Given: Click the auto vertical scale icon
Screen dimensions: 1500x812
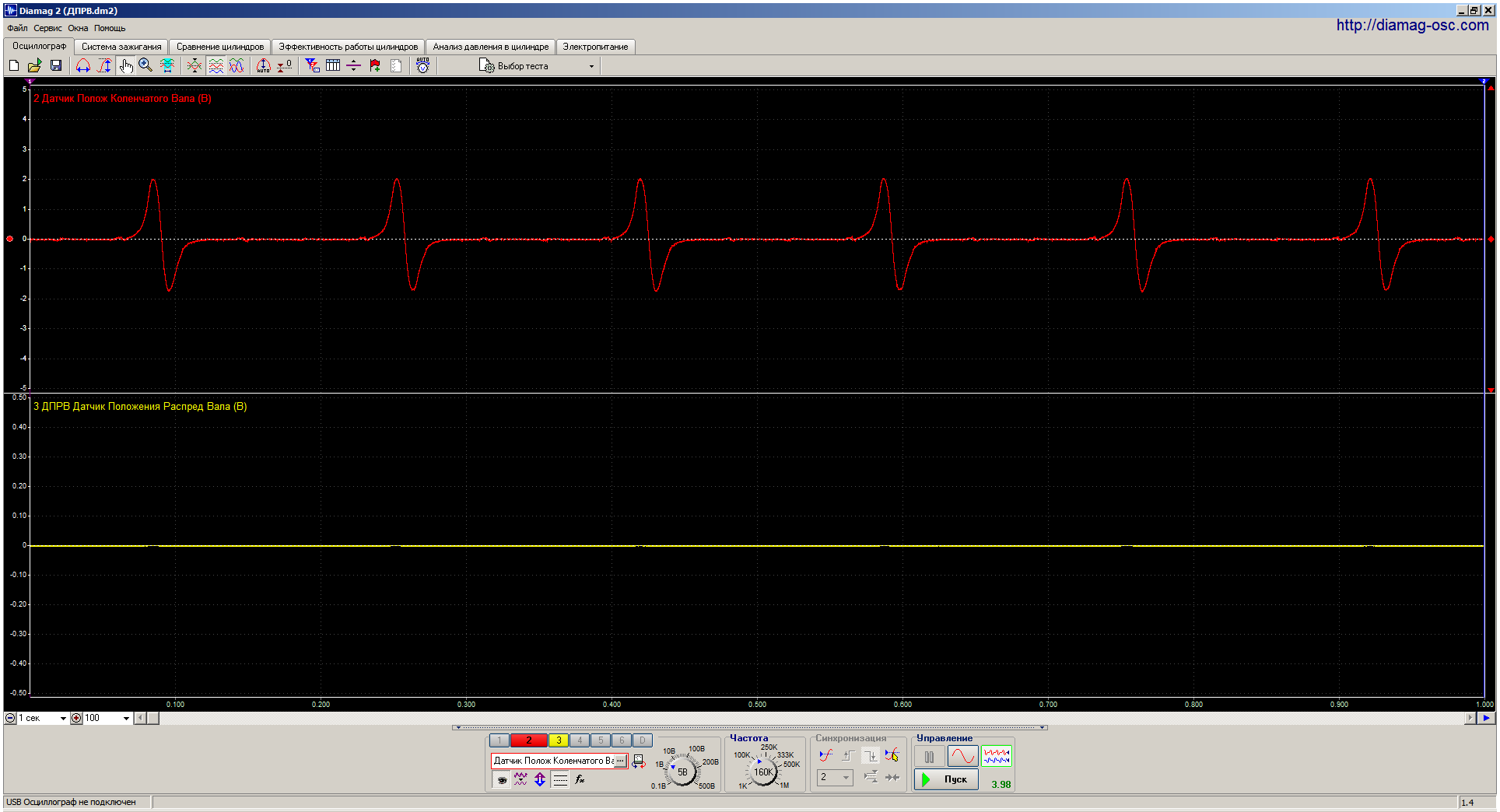Looking at the screenshot, I should (x=264, y=66).
